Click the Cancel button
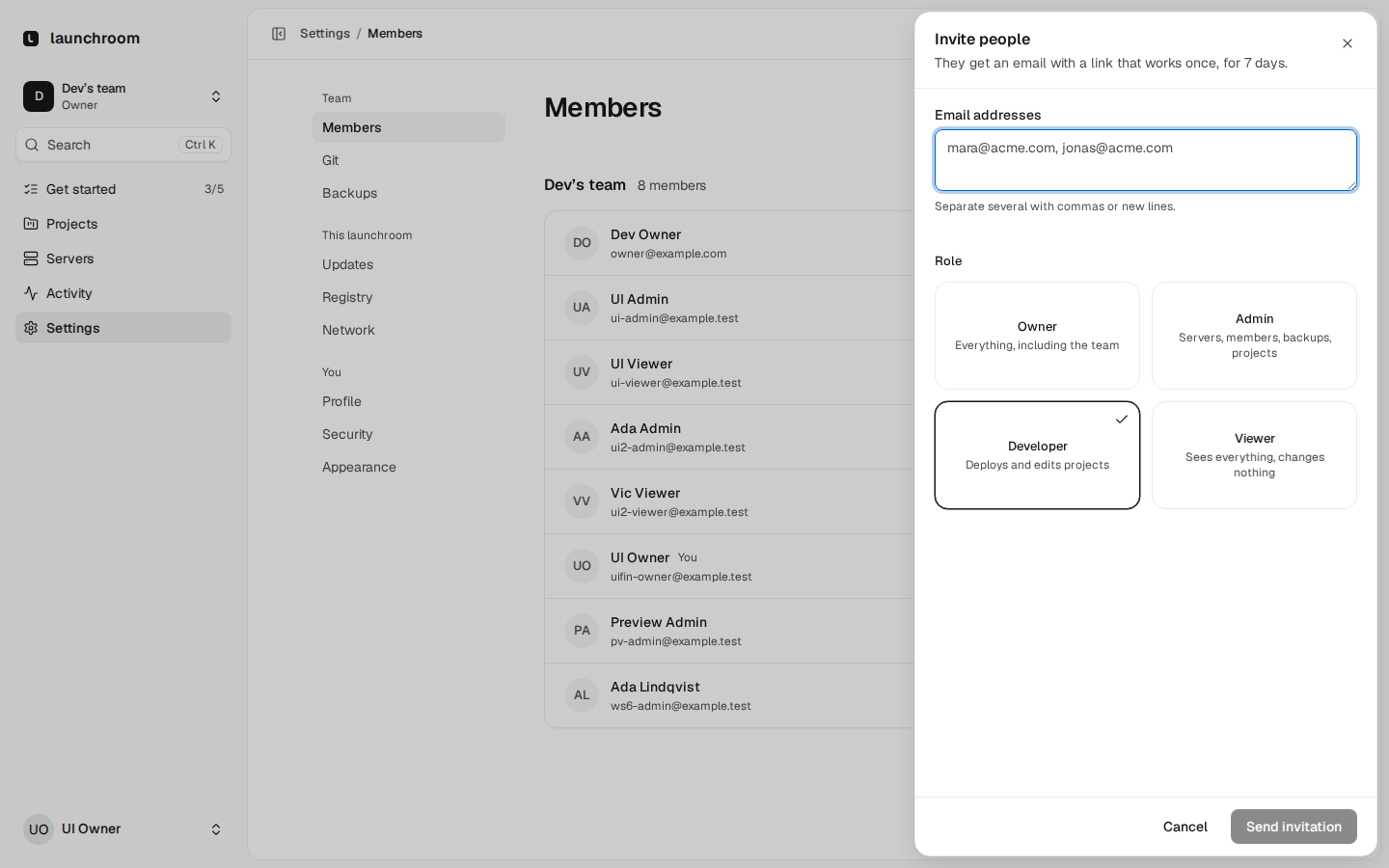This screenshot has height=868, width=1389. pyautogui.click(x=1185, y=827)
